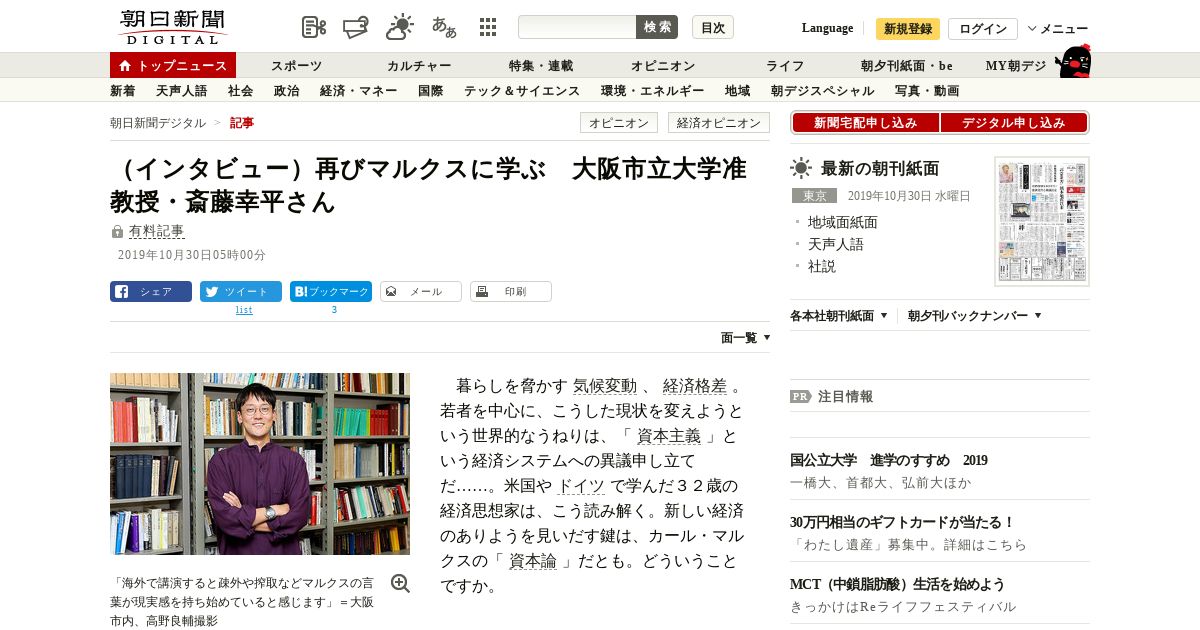The image size is (1200, 630).
Task: Open the ドイツ keyword link
Action: [581, 486]
